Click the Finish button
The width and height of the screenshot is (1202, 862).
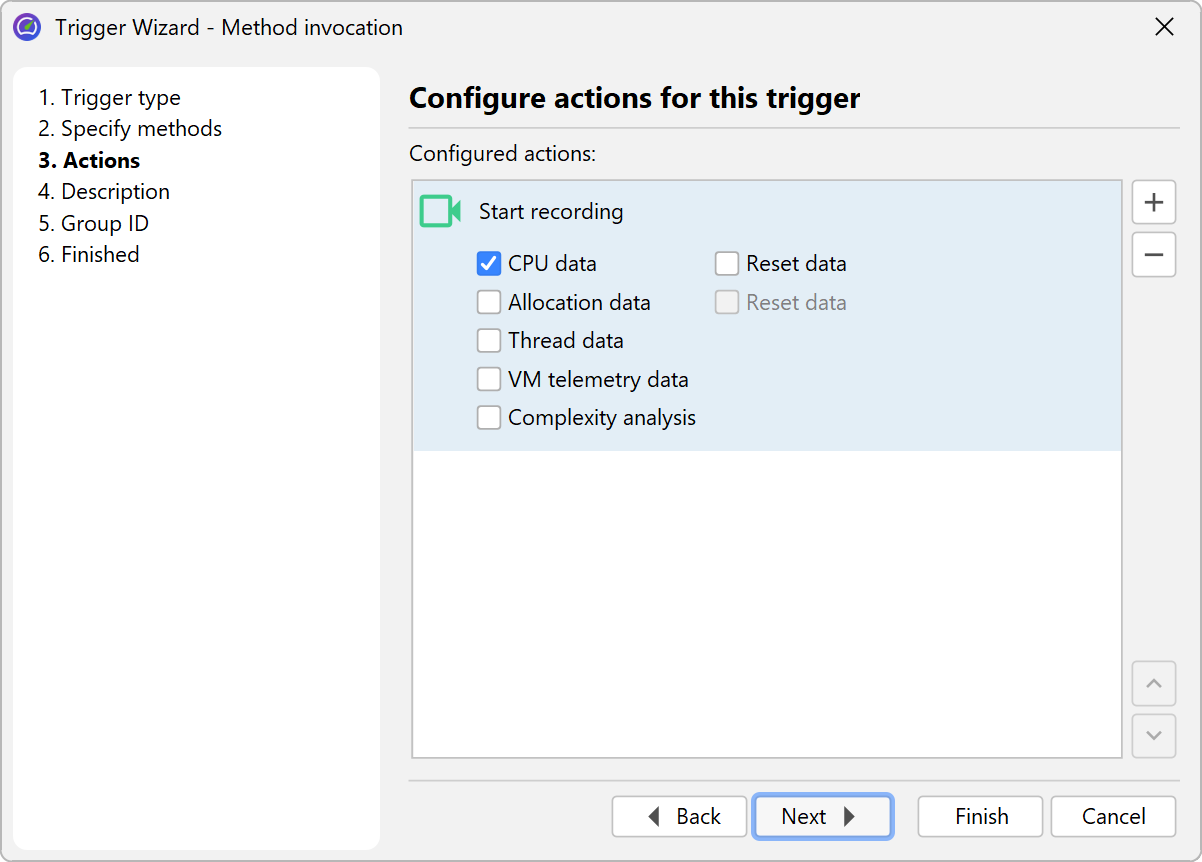coord(980,817)
